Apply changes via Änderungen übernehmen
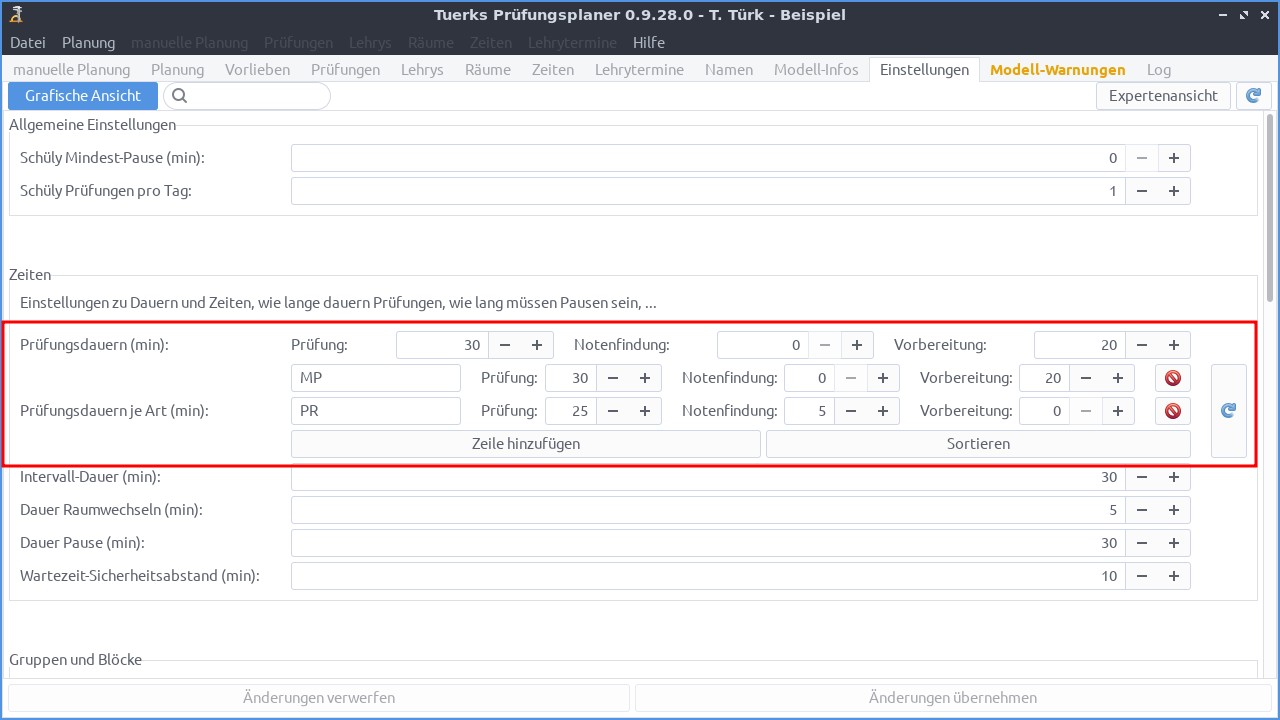 (953, 697)
